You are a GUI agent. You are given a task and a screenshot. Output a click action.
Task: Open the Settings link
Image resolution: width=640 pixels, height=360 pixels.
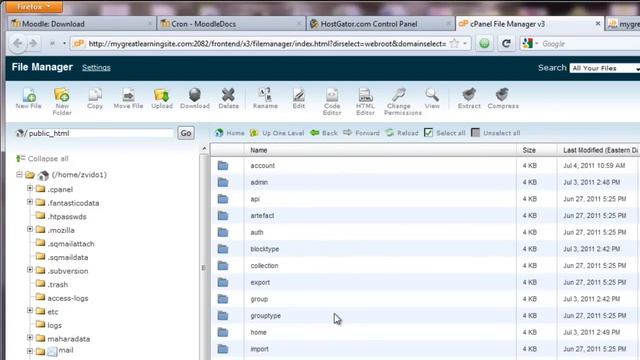point(96,67)
